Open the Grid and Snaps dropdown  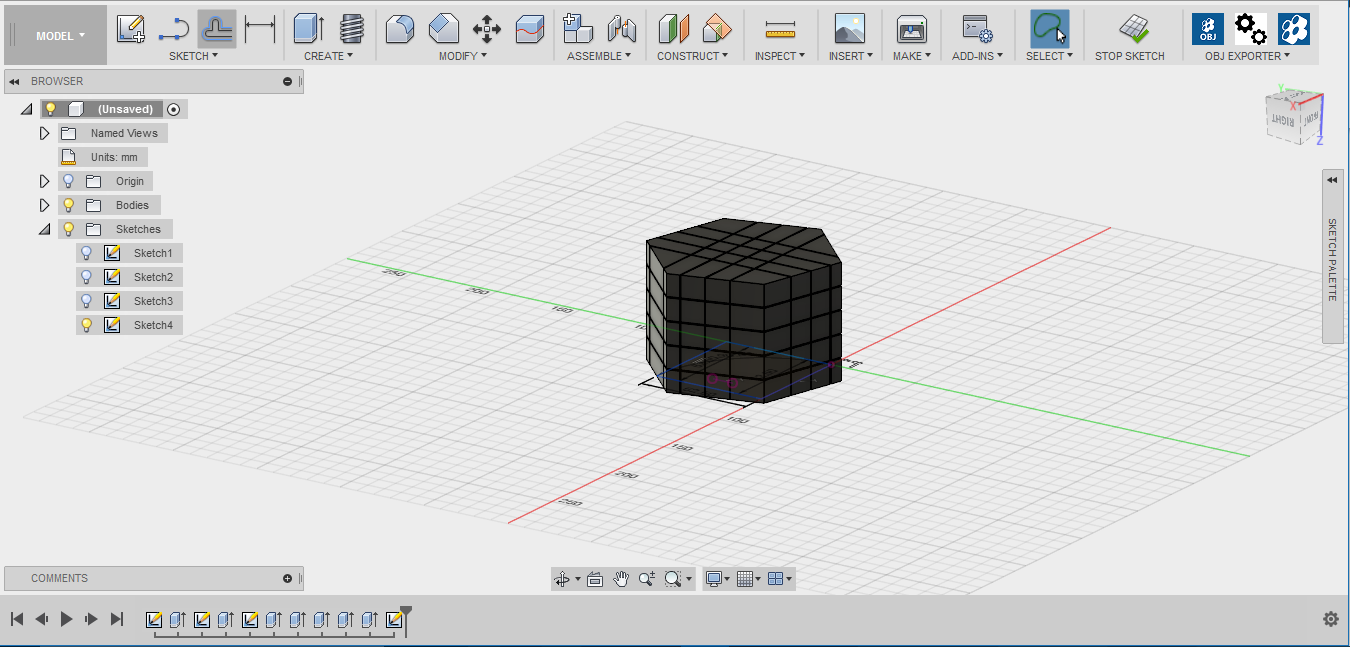[x=748, y=579]
